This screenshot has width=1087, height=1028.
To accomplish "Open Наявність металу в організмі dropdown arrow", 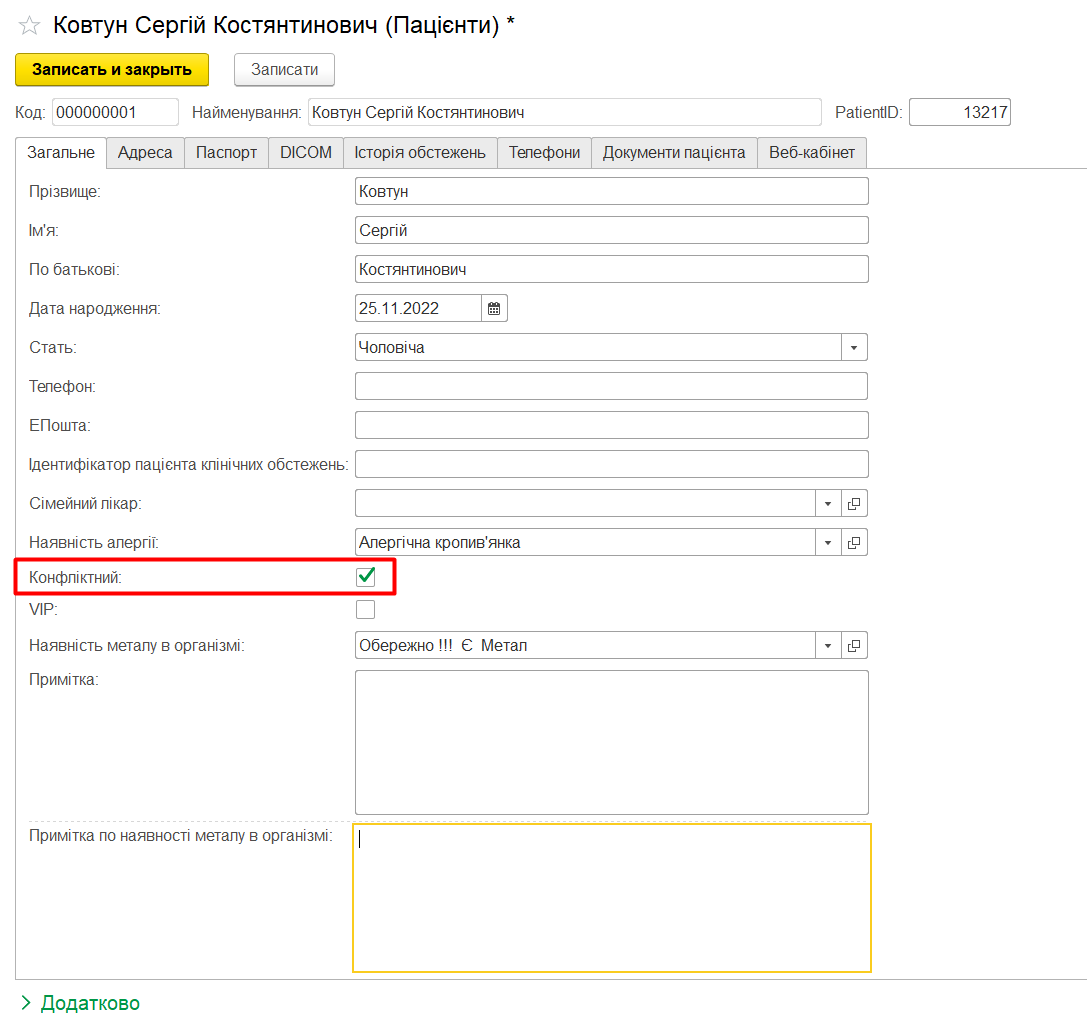I will [828, 646].
